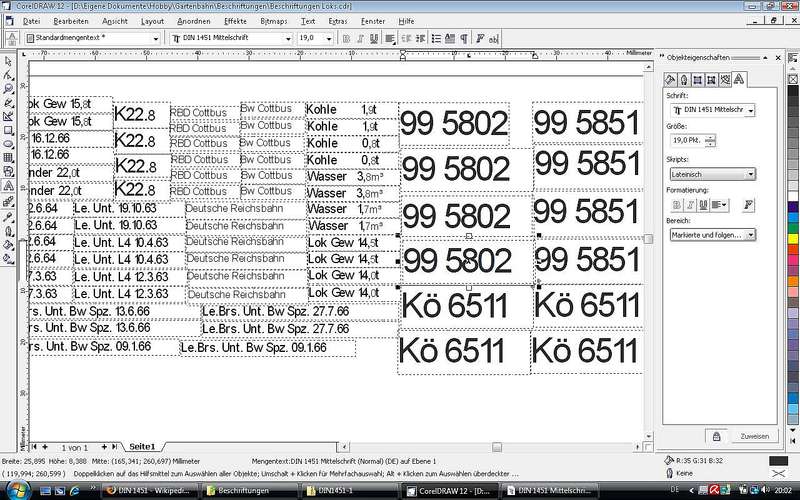This screenshot has width=800, height=500.
Task: Toggle Bold in the property bar
Action: click(x=346, y=38)
